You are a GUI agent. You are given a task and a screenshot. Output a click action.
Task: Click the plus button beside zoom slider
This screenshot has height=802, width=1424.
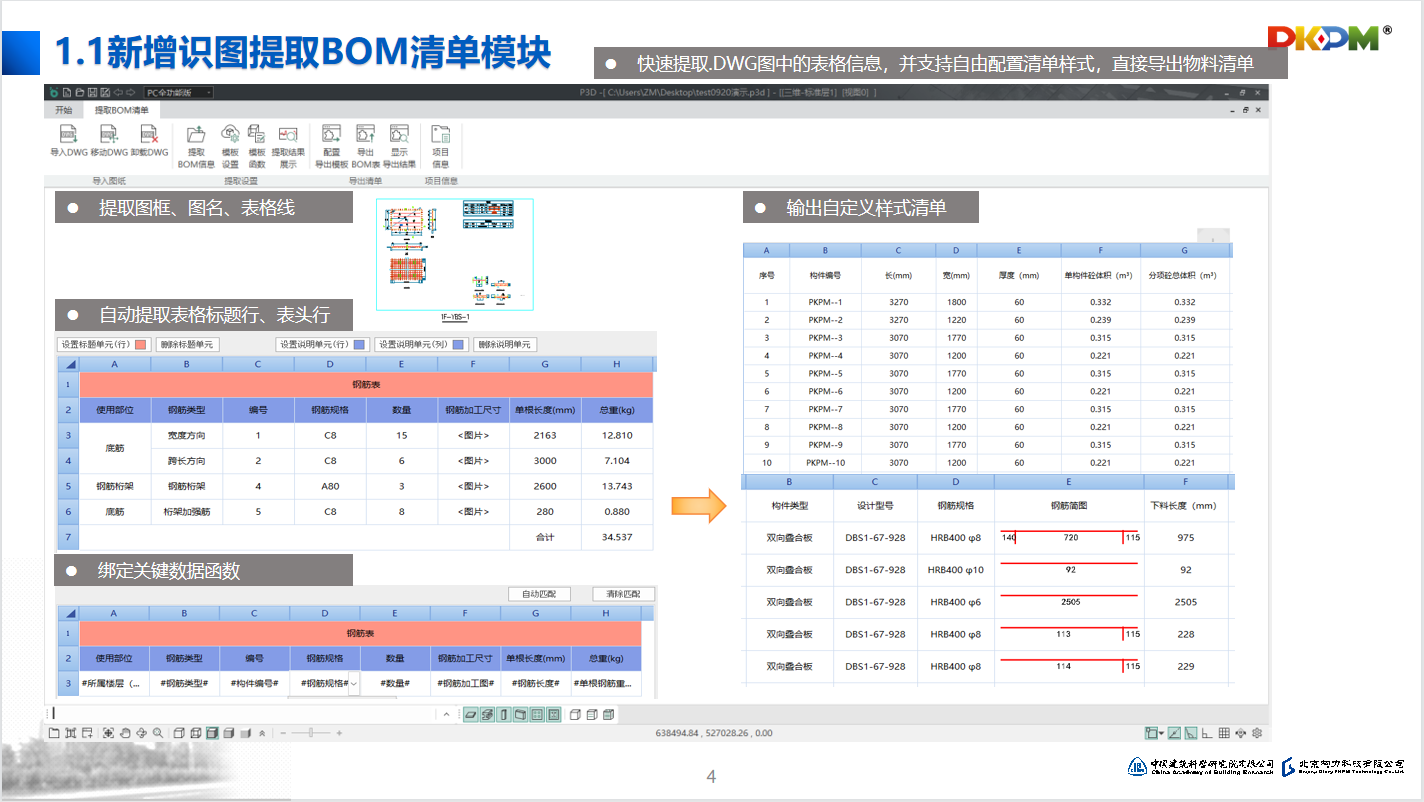point(339,733)
